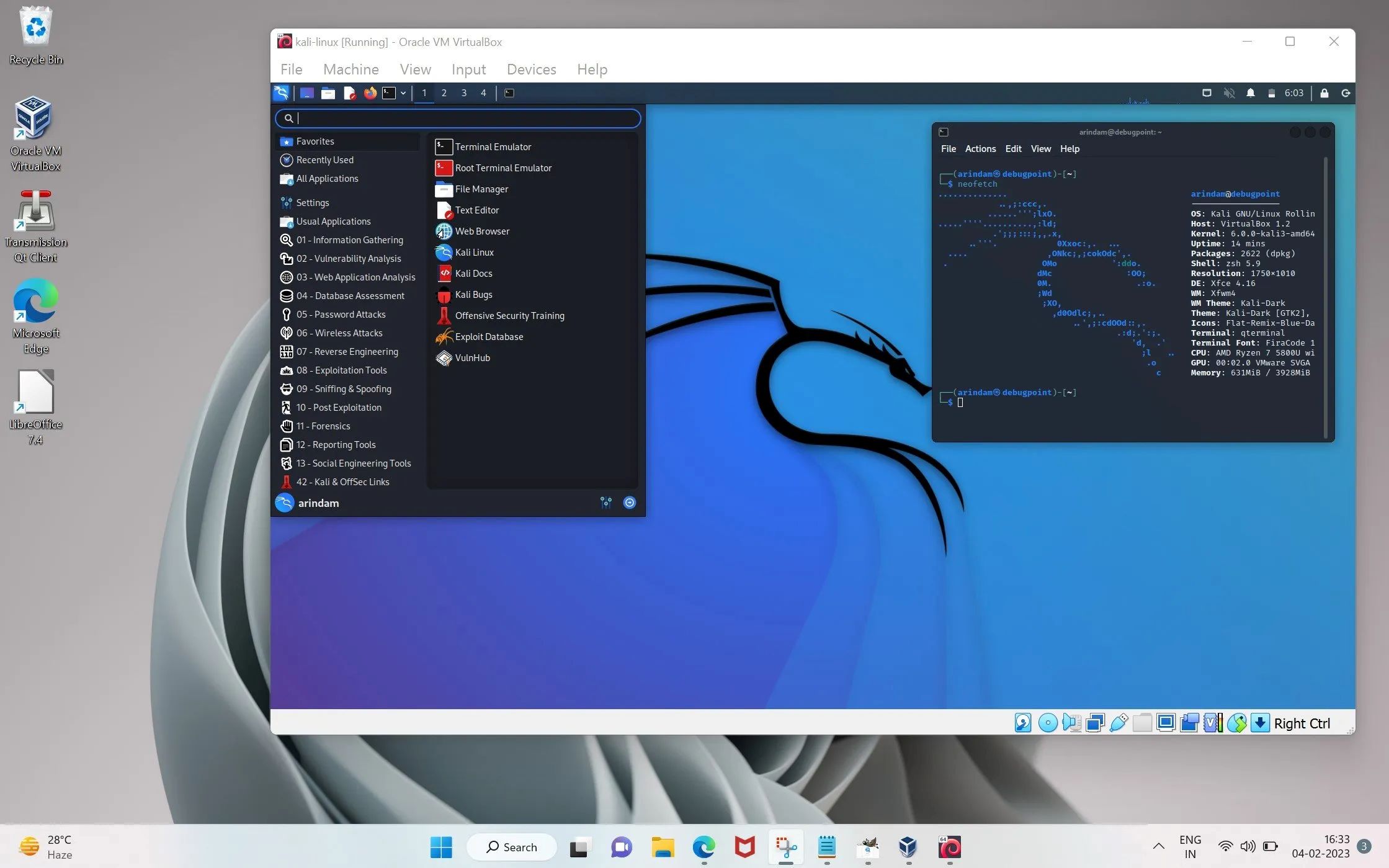The width and height of the screenshot is (1389, 868).
Task: Expand hidden icons in the Windows taskbar
Action: point(1158,846)
